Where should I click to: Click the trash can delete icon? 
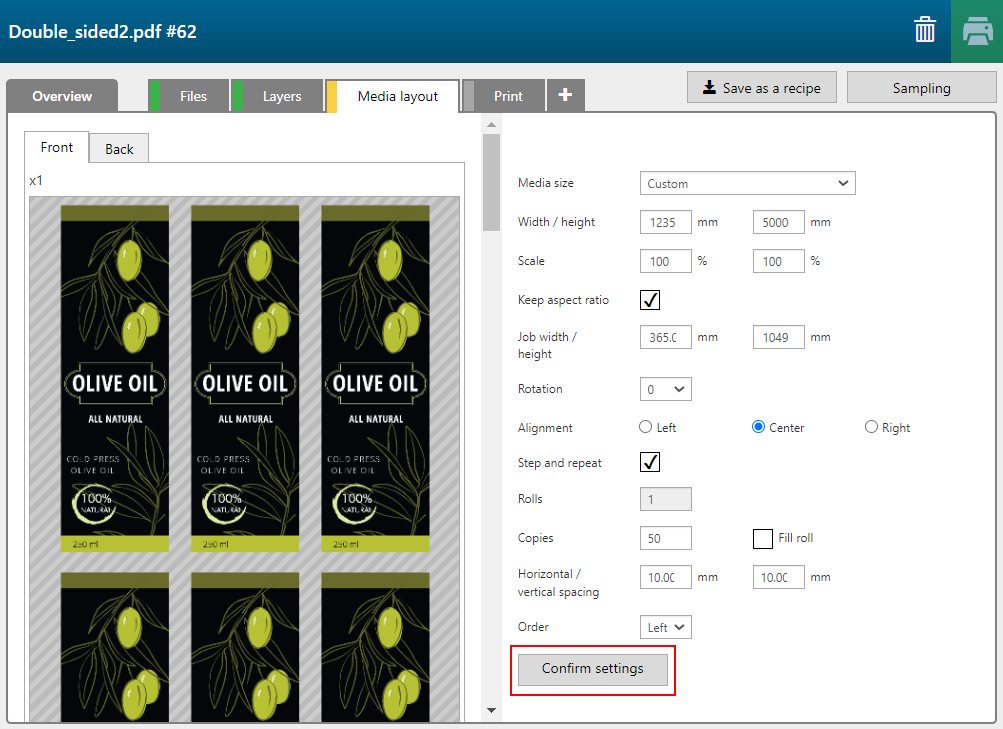coord(925,31)
